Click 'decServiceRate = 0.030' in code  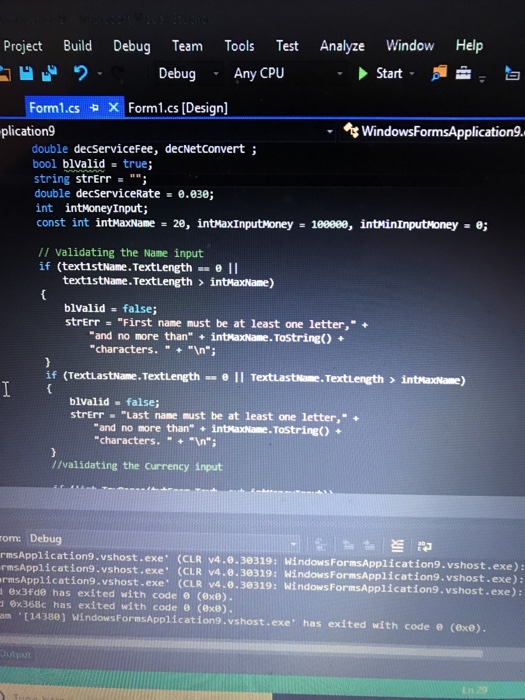[143, 194]
